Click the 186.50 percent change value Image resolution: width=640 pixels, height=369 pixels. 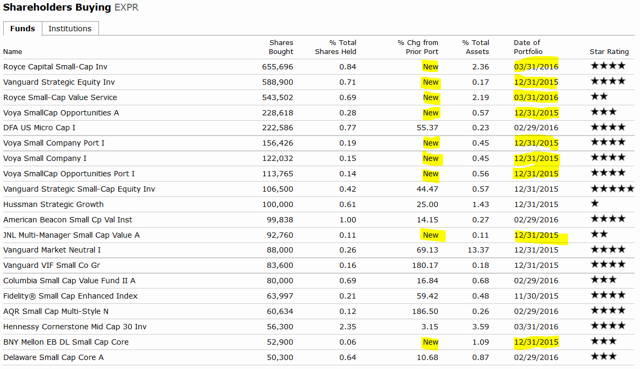coord(425,311)
